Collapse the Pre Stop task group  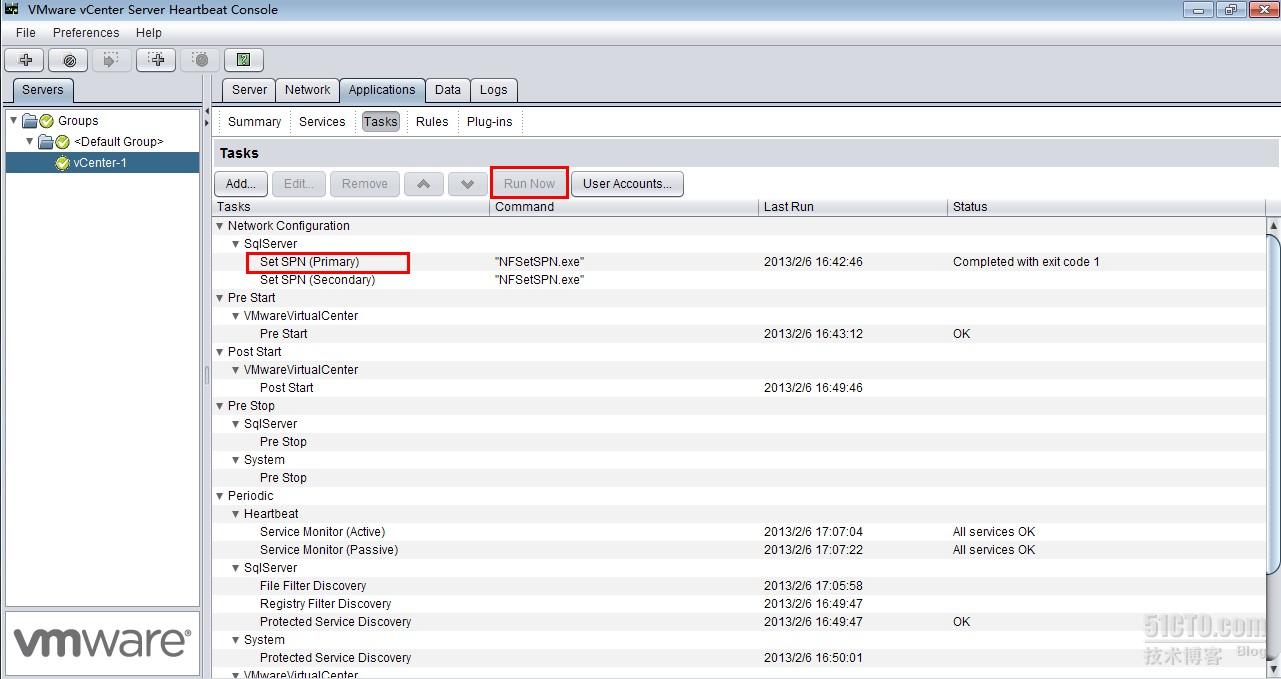coord(220,406)
